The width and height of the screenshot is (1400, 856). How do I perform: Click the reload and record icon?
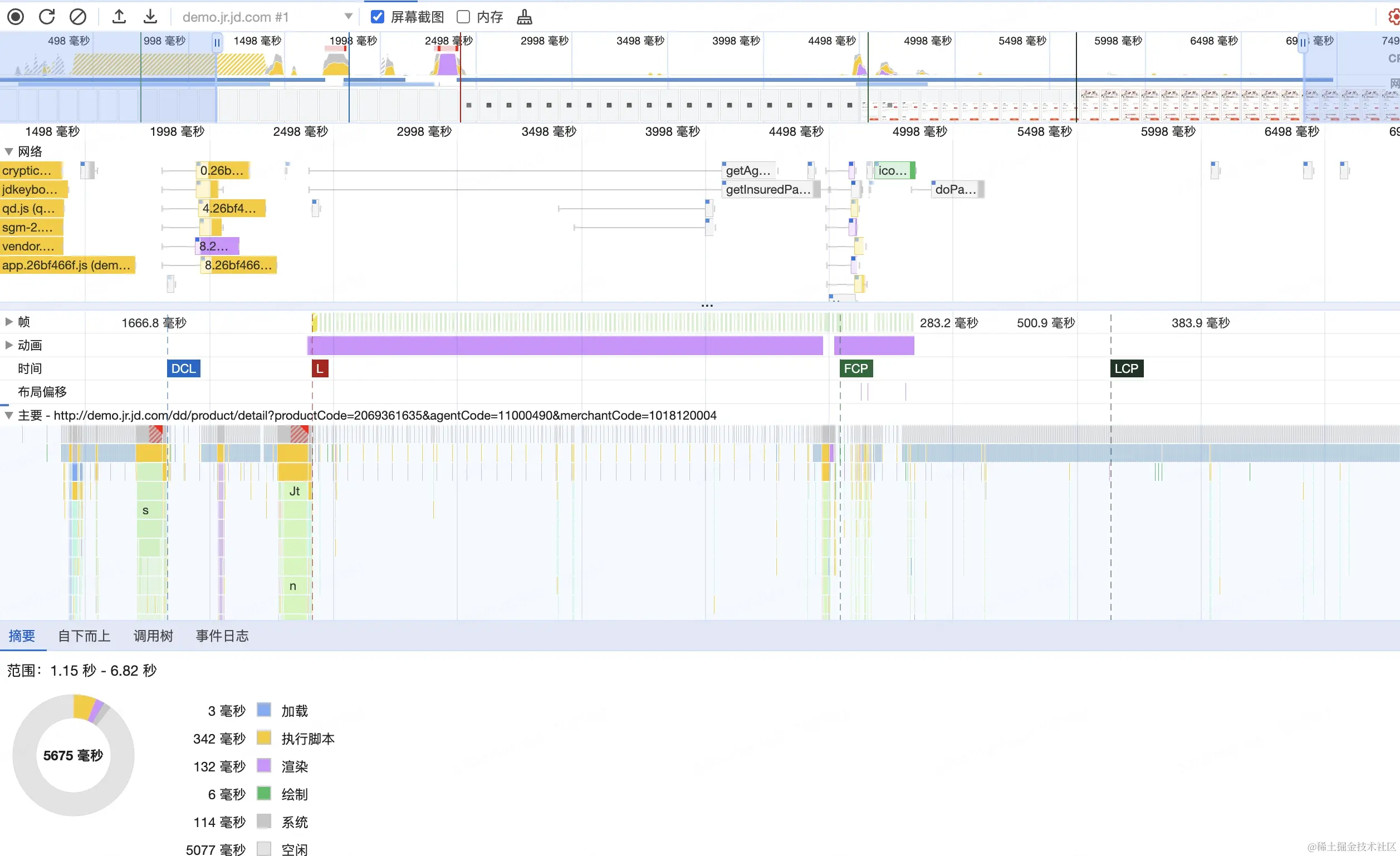point(47,17)
